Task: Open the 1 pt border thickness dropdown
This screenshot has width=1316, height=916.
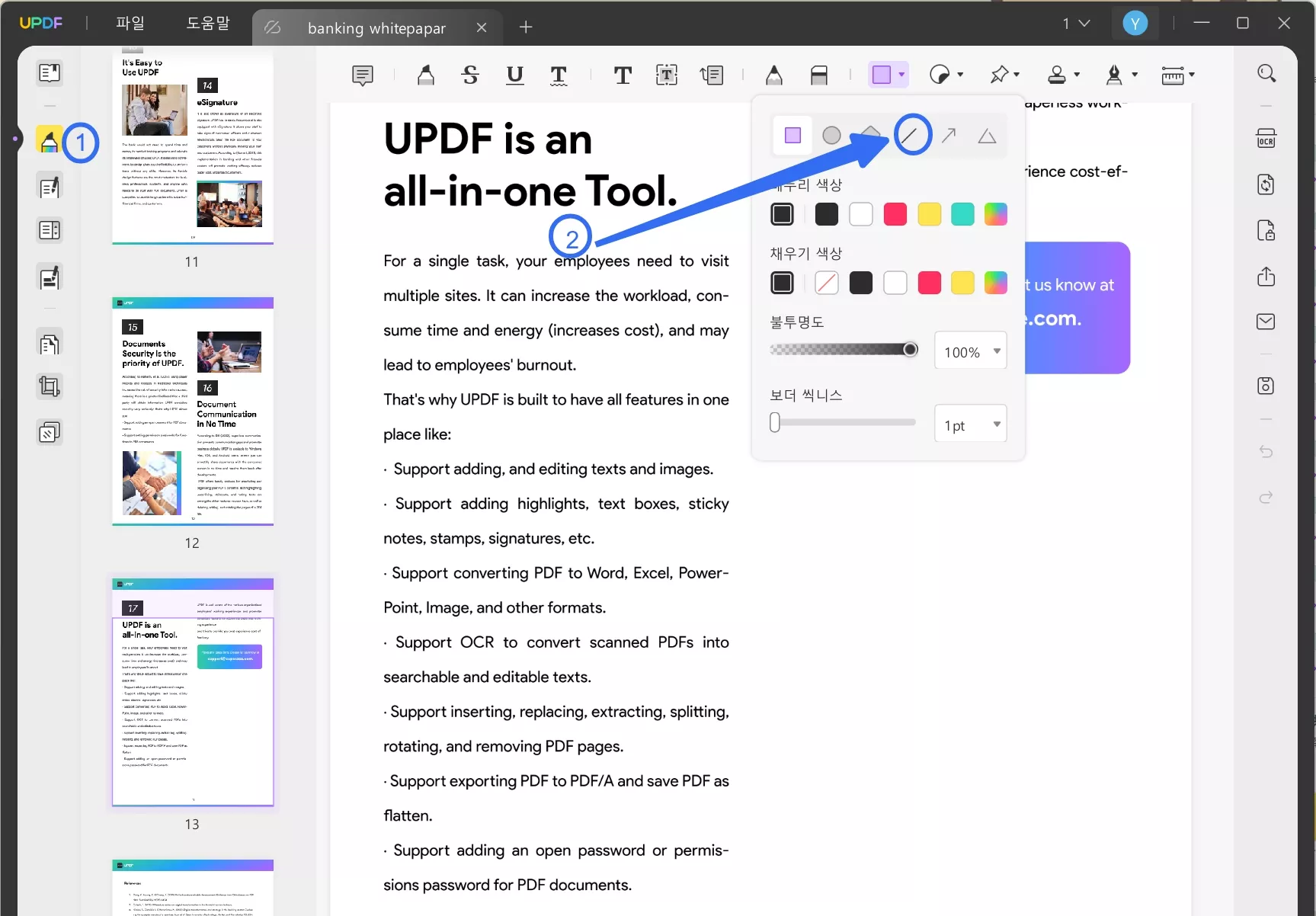Action: [971, 424]
